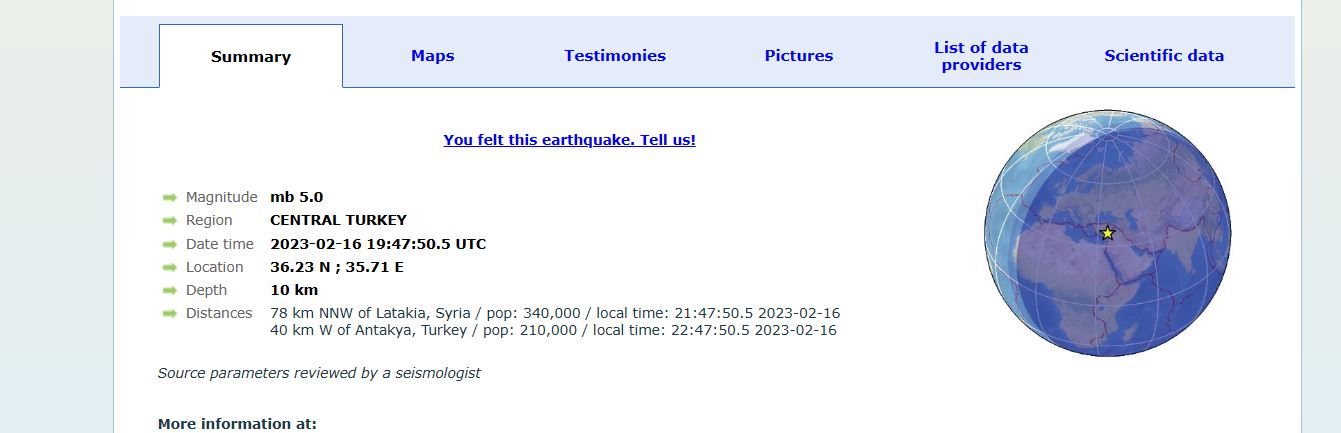The width and height of the screenshot is (1341, 433).
Task: Click the green arrow beside Distances
Action: [x=170, y=314]
